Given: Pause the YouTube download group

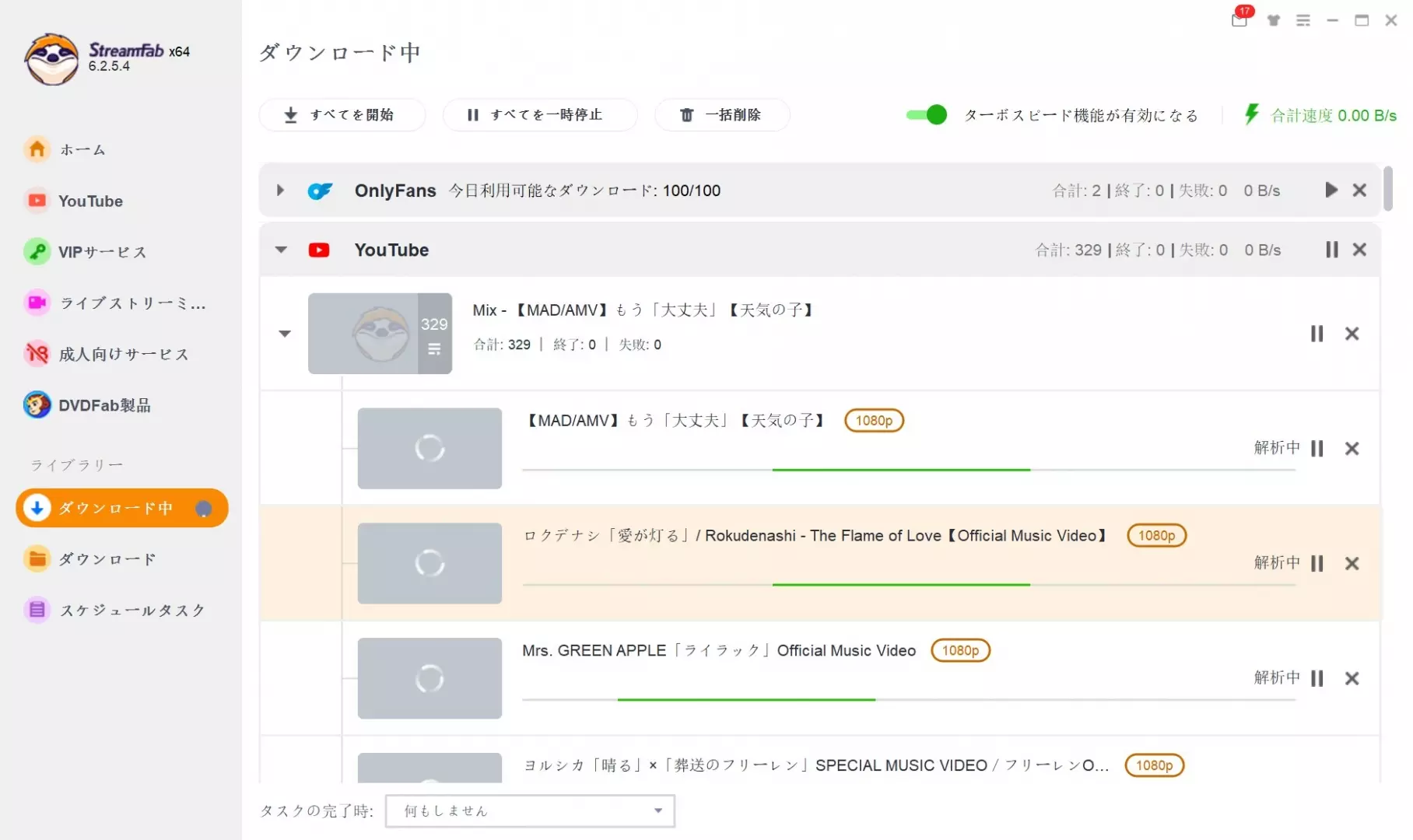Looking at the screenshot, I should tap(1331, 250).
